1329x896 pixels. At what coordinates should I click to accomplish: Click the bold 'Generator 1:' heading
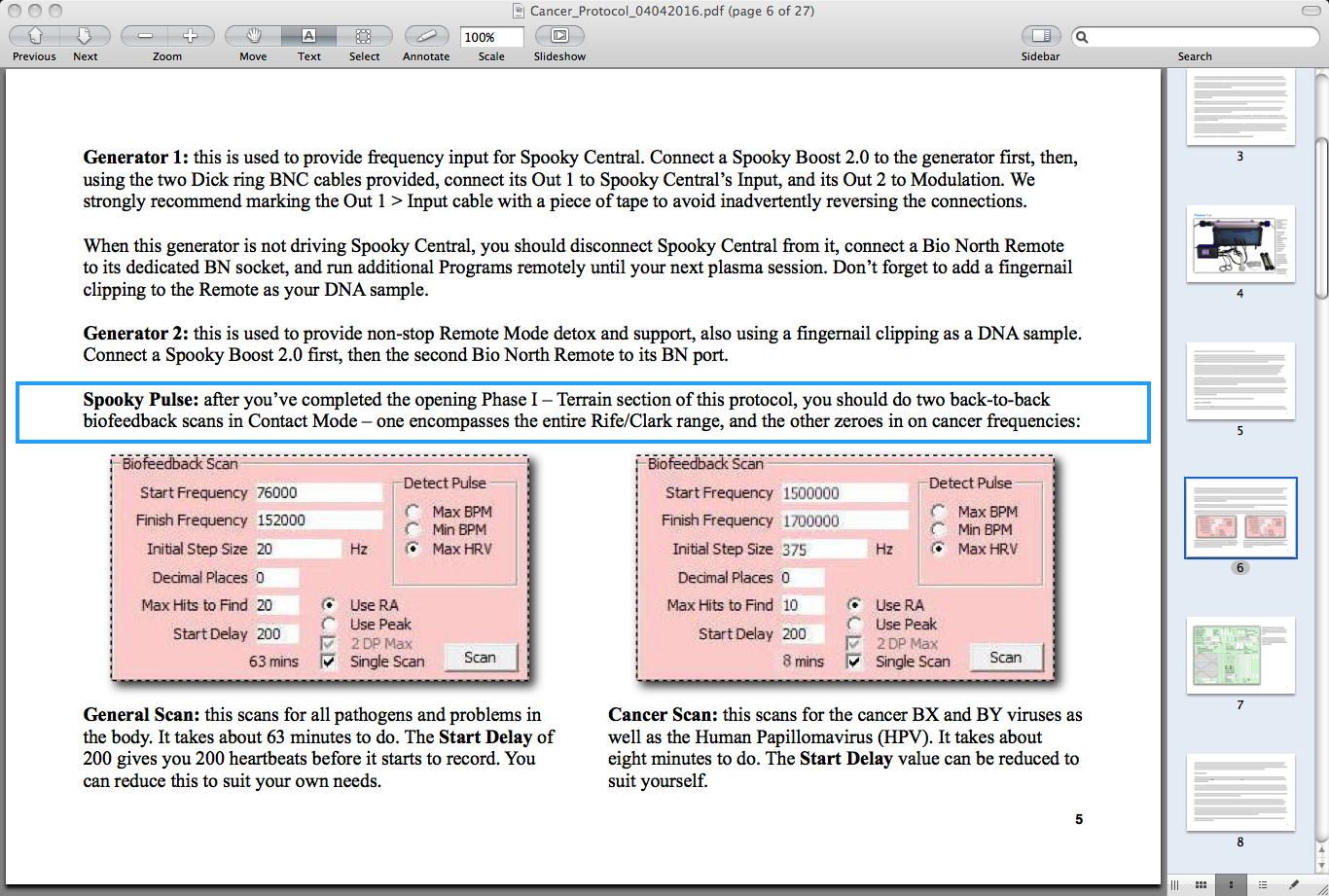(136, 158)
